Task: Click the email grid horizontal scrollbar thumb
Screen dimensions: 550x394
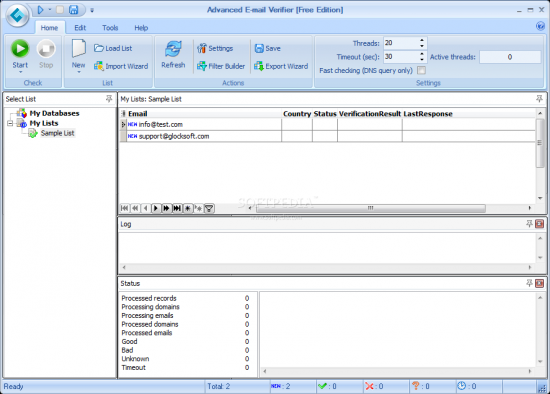Action: tap(370, 208)
